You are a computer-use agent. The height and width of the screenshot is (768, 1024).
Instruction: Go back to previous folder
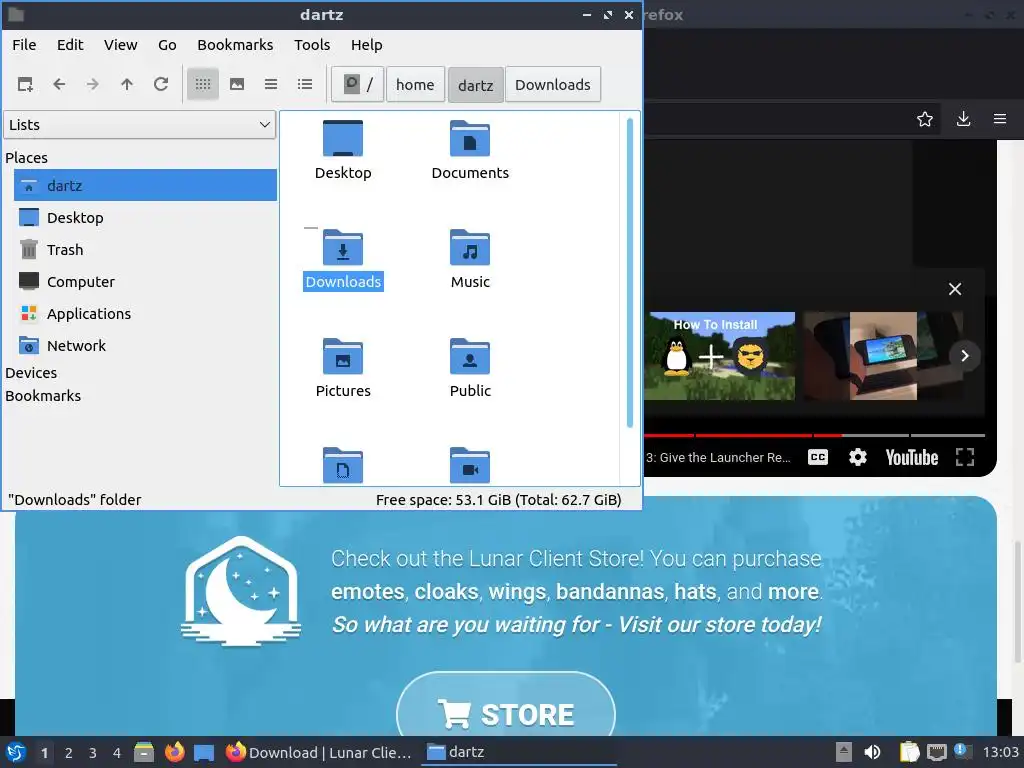[x=59, y=84]
